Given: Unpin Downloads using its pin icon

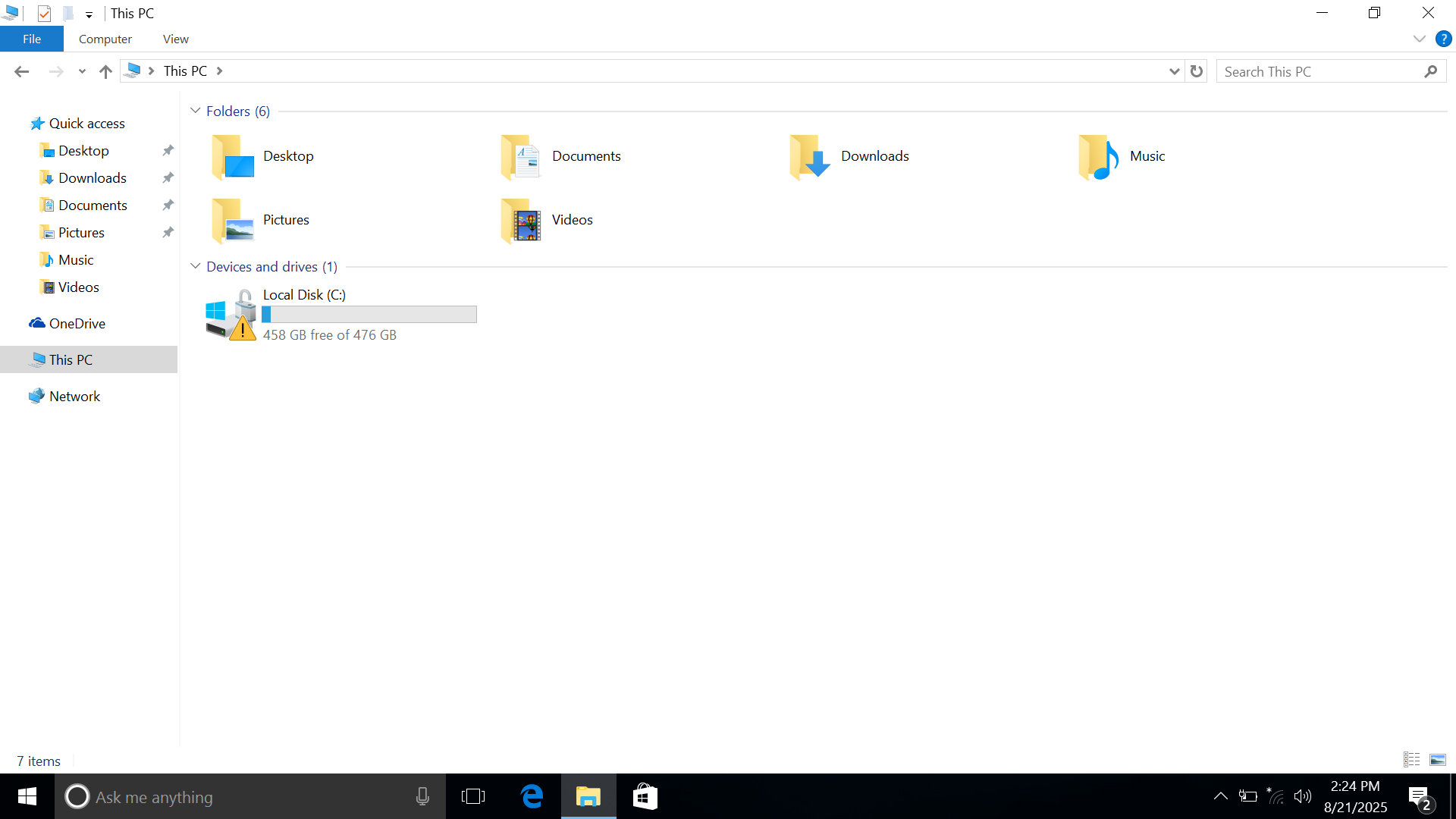Looking at the screenshot, I should click(168, 178).
